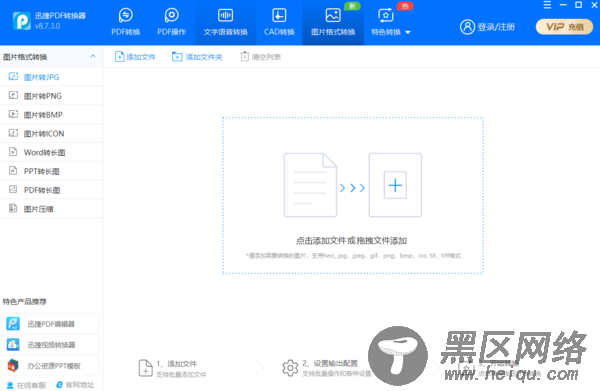Open 迅捷PDF编辑器 product recommendation
This screenshot has width=600, height=391.
[51, 324]
